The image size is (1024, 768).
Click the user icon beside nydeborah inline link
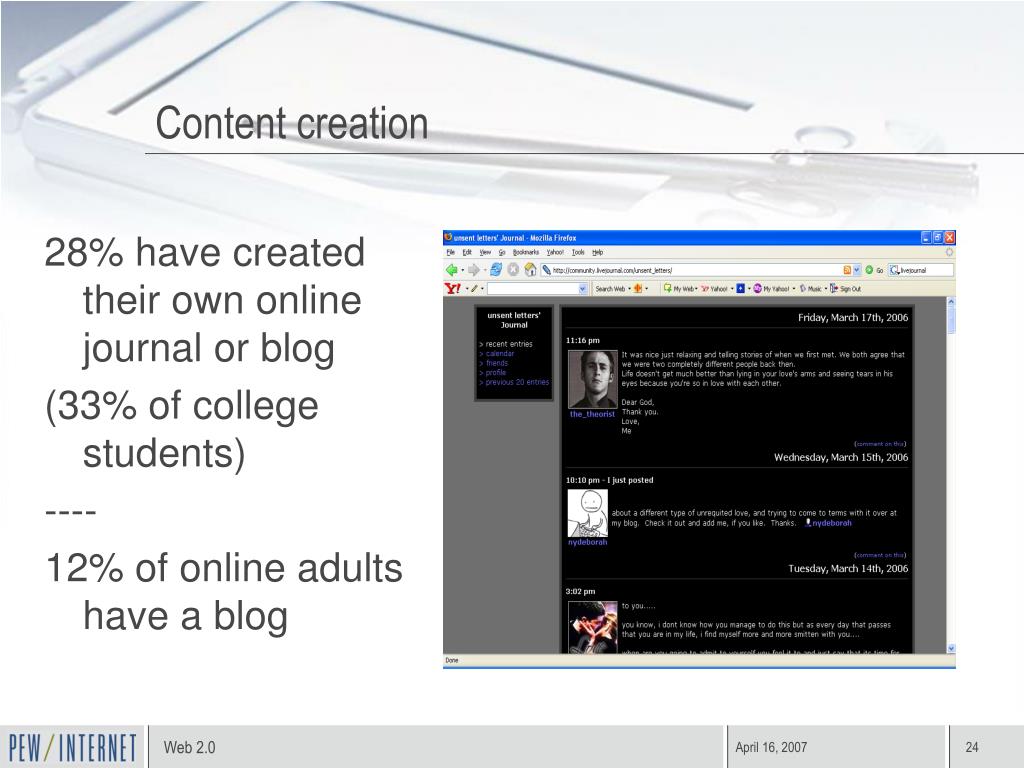coord(808,522)
